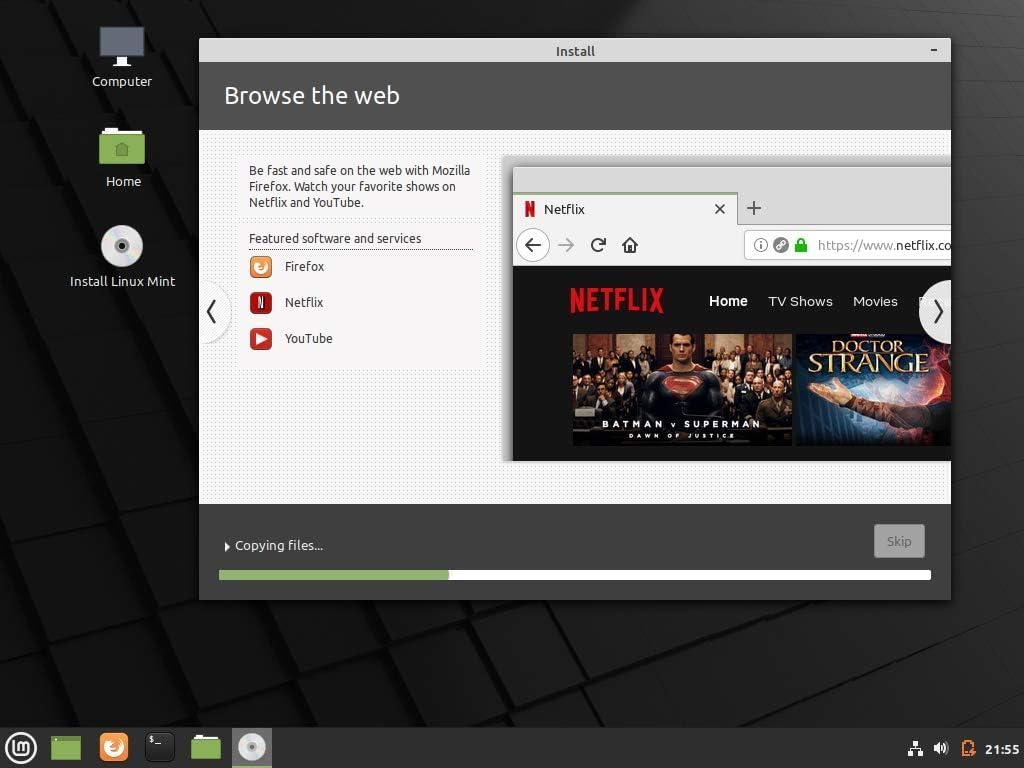Screen dimensions: 1024x768
Task: Select TV Shows in the Netflix navigation
Action: [800, 301]
